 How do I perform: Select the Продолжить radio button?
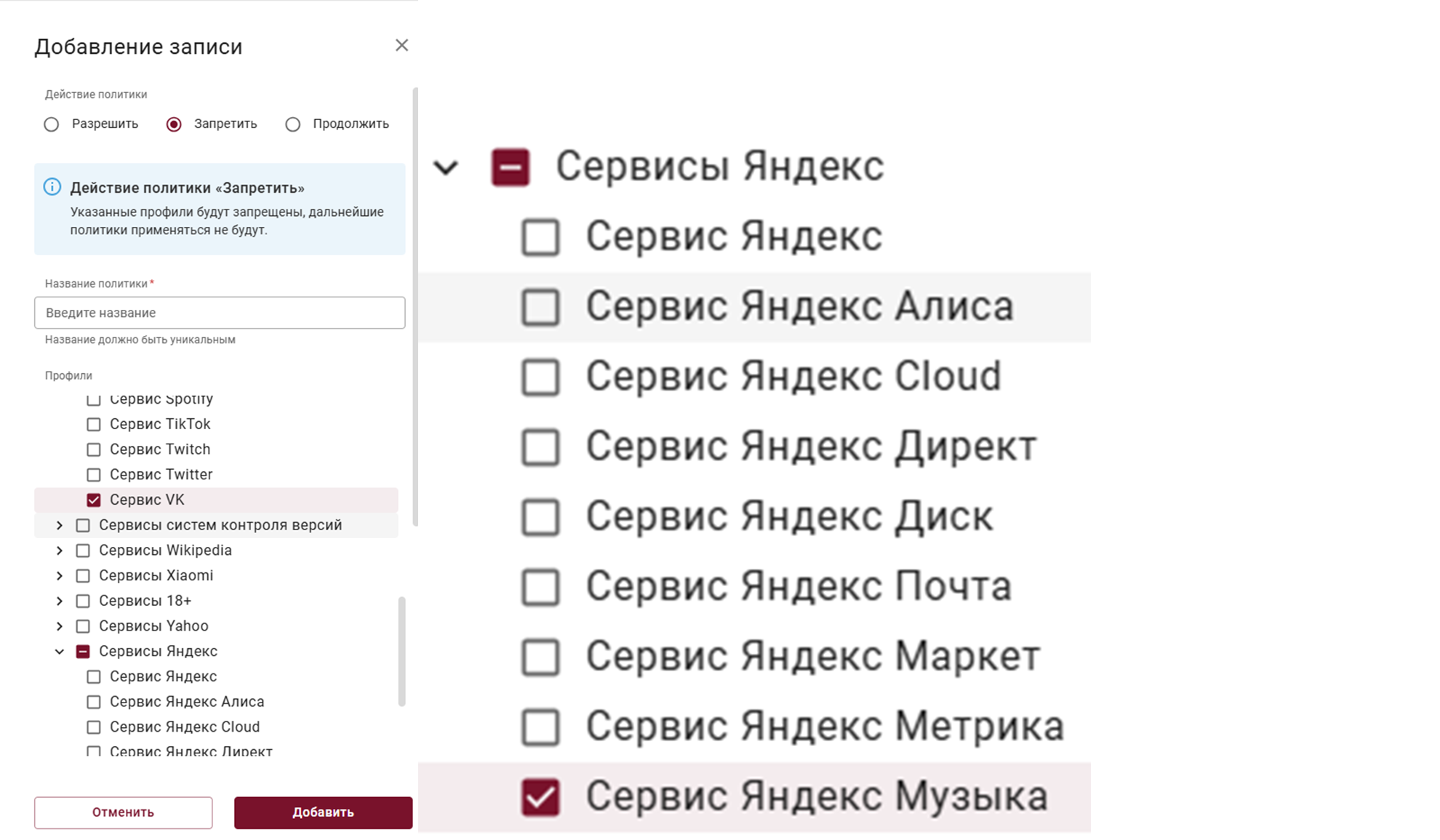(x=292, y=124)
